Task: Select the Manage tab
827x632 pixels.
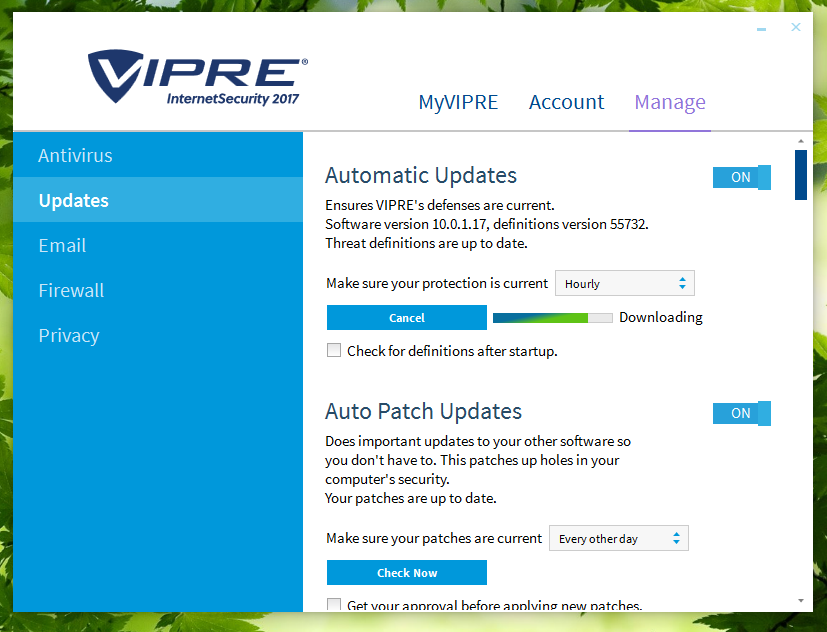Action: click(x=670, y=102)
